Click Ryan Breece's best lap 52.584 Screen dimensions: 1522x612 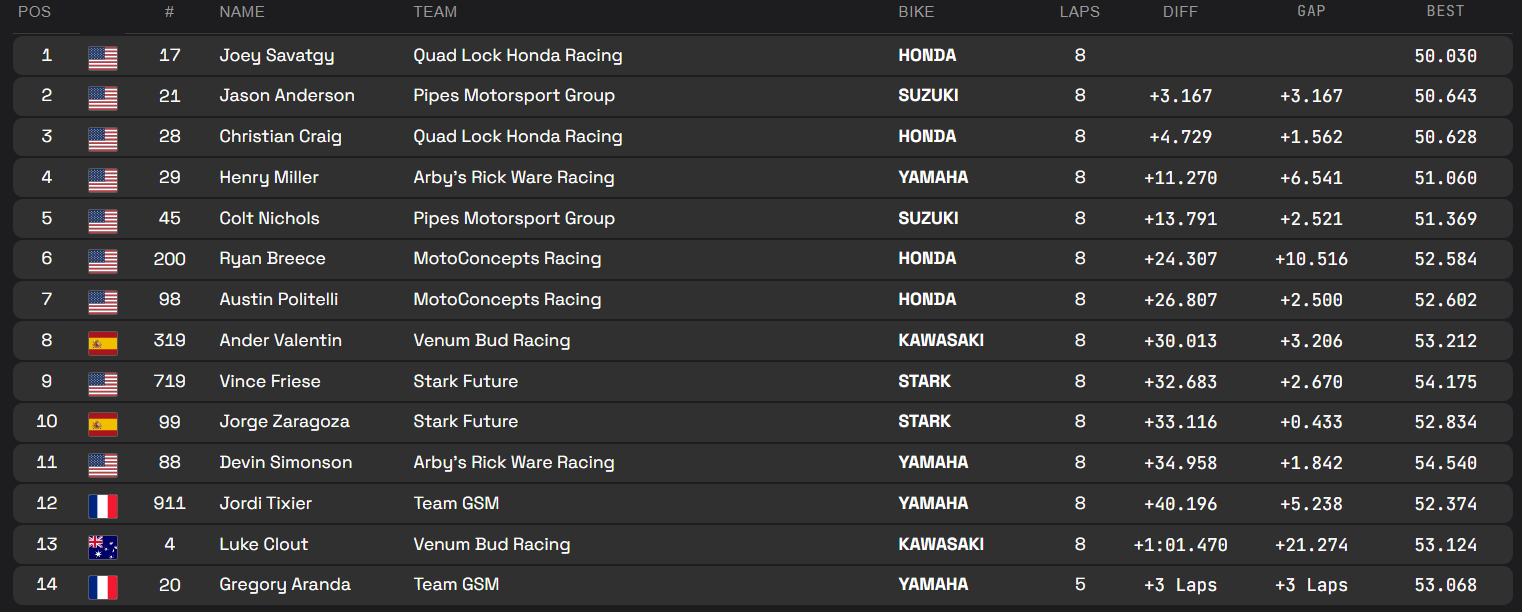pyautogui.click(x=1445, y=259)
